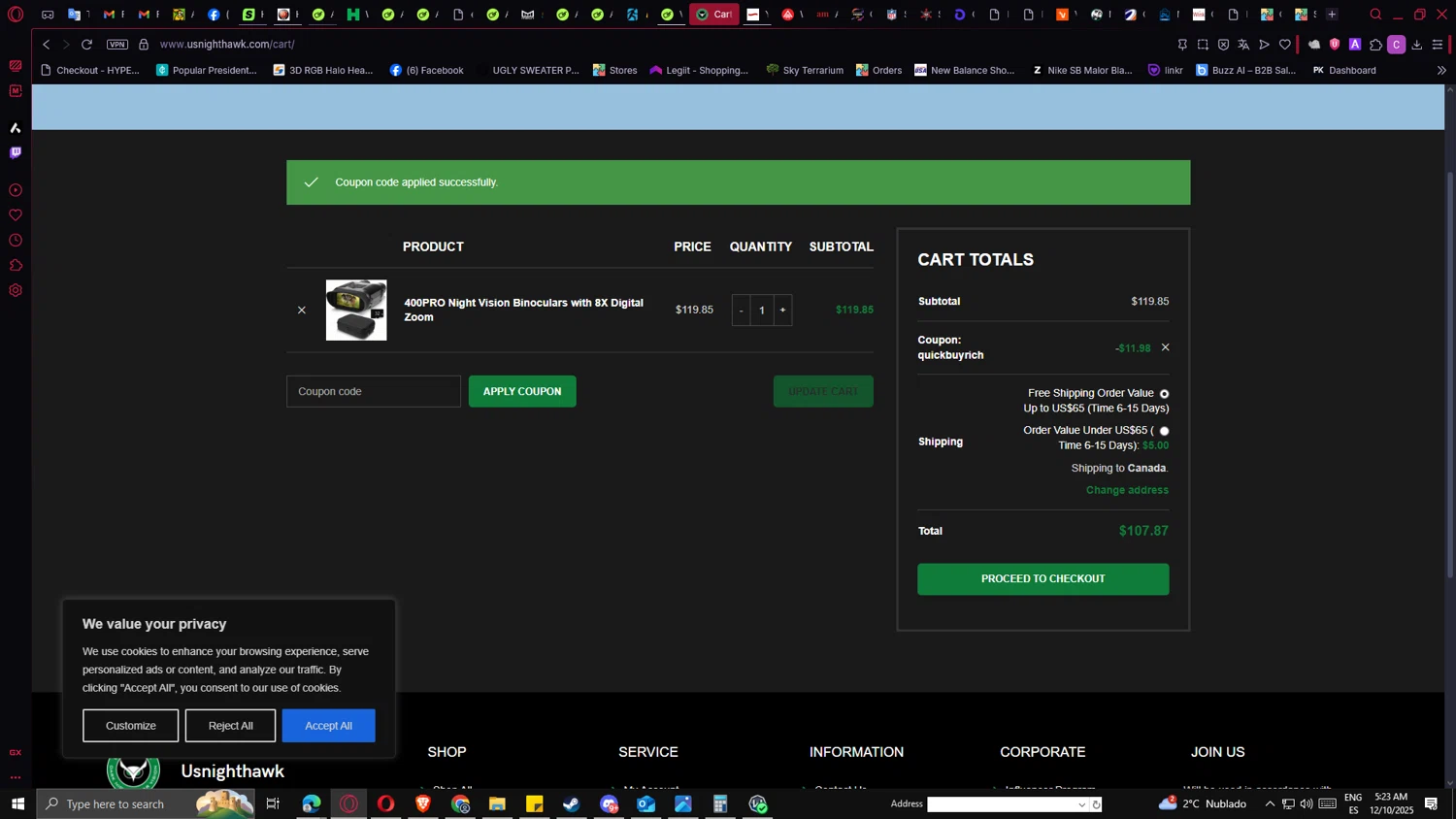Open the snapshot capture tool
This screenshot has width=1456, height=819.
1203,45
